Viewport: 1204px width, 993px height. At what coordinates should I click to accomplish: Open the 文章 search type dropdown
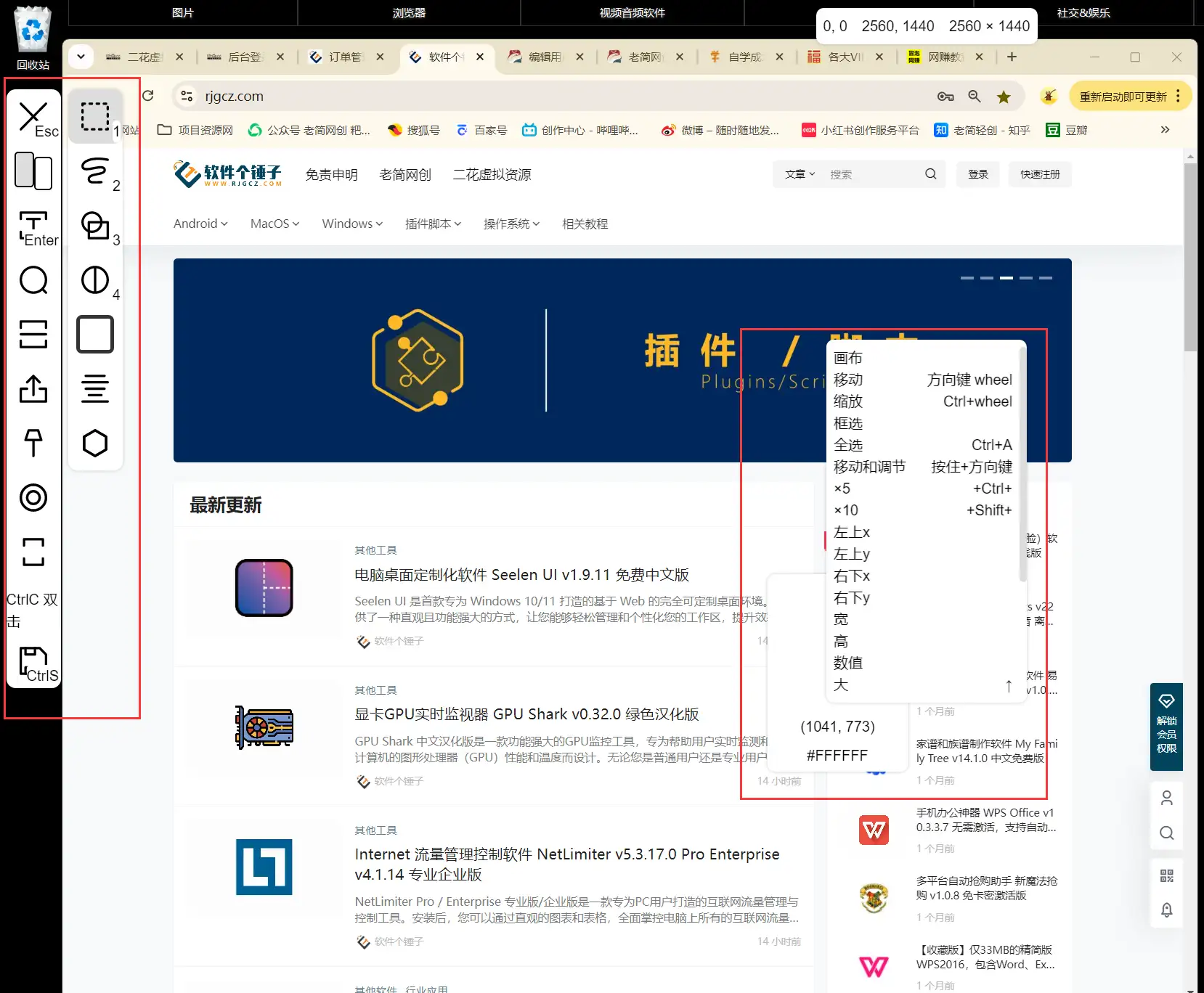pyautogui.click(x=800, y=174)
